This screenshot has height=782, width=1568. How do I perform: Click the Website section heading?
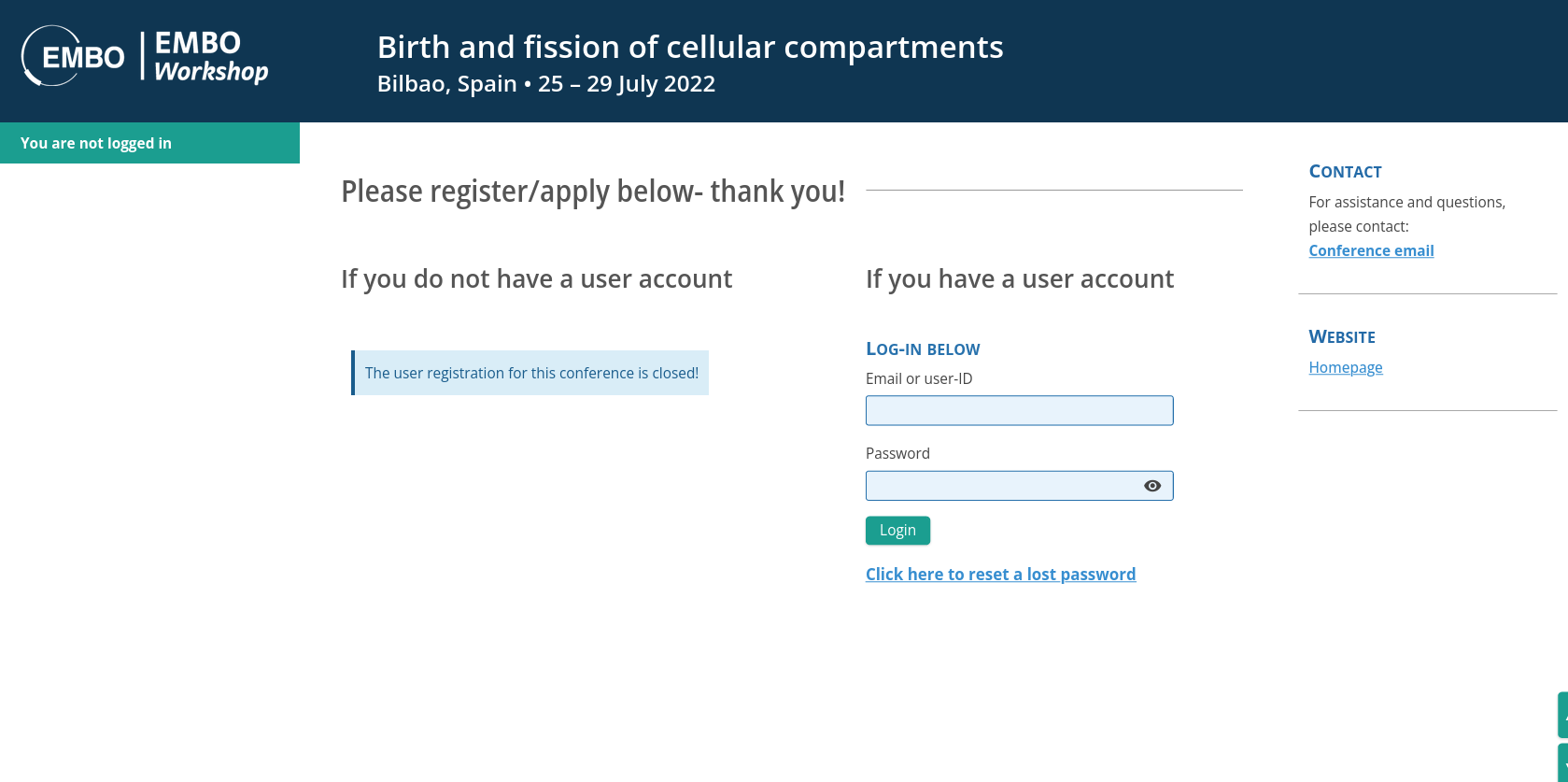pos(1341,337)
